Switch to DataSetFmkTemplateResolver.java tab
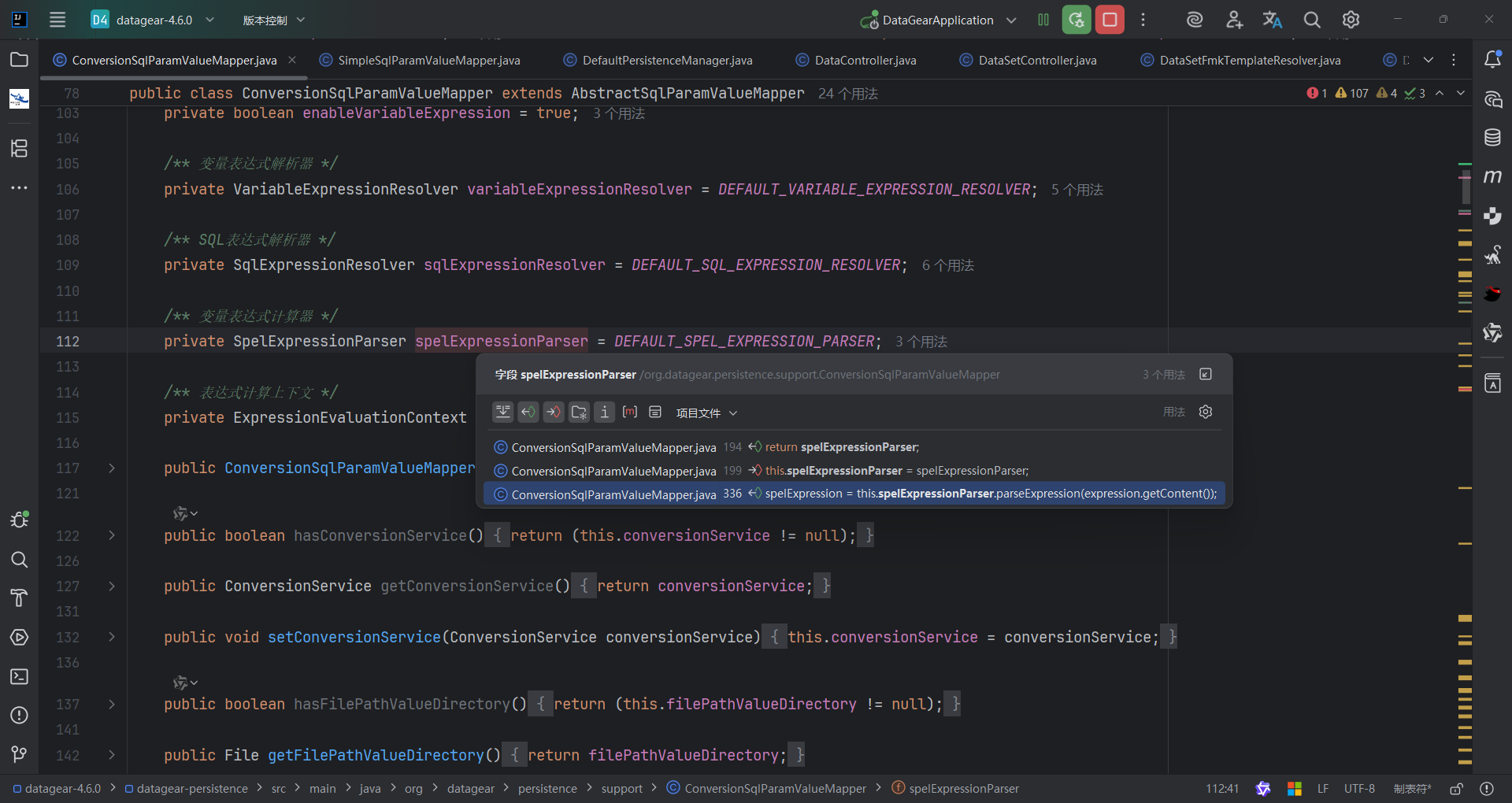1512x803 pixels. pyautogui.click(x=1240, y=60)
